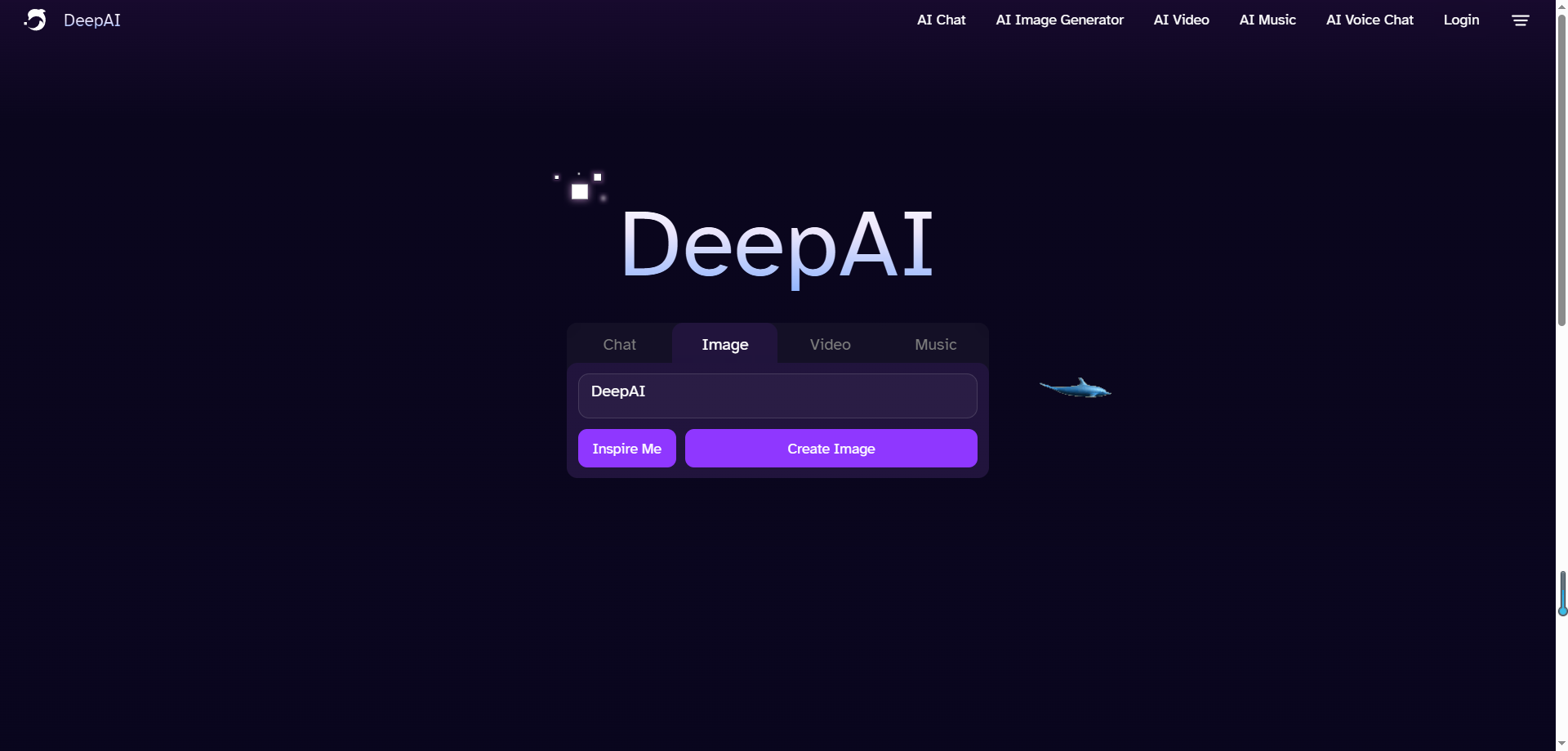Click the Inspire Me button
The height and width of the screenshot is (751, 1568).
627,448
